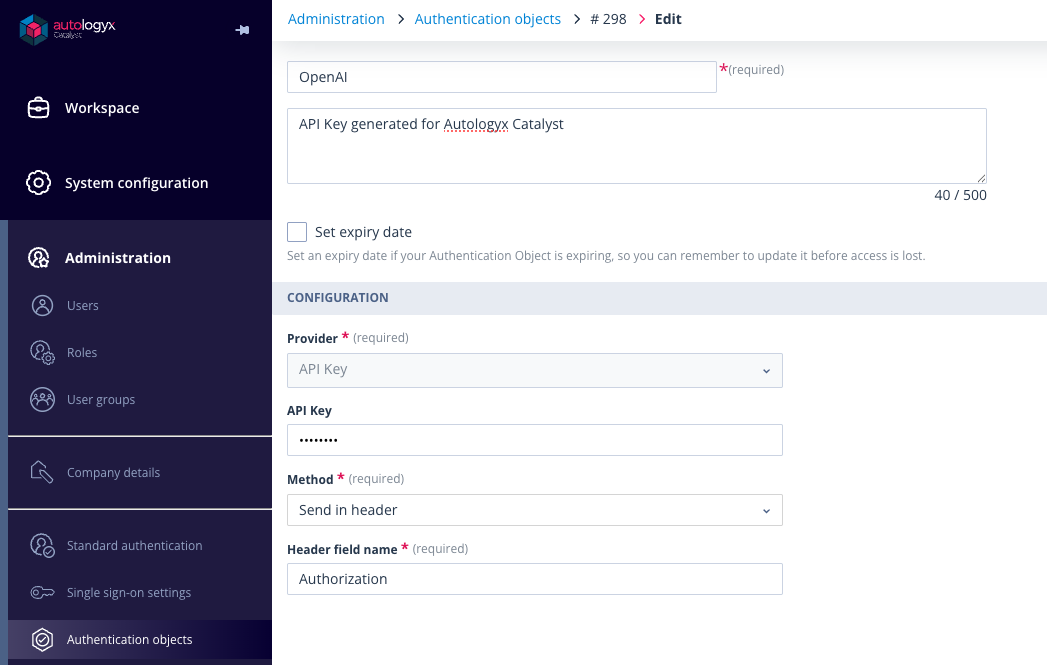This screenshot has width=1047, height=665.
Task: Click the Workspace briefcase icon
Action: pos(38,108)
